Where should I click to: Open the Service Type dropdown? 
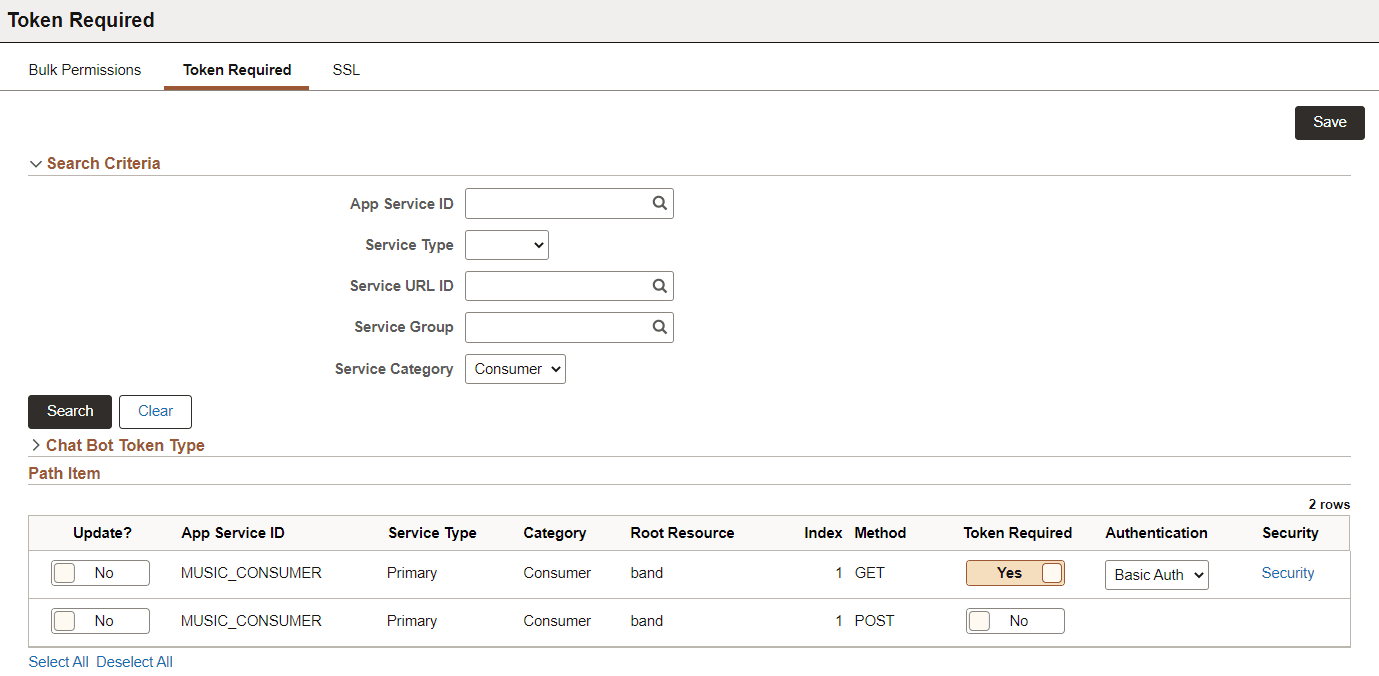[506, 244]
